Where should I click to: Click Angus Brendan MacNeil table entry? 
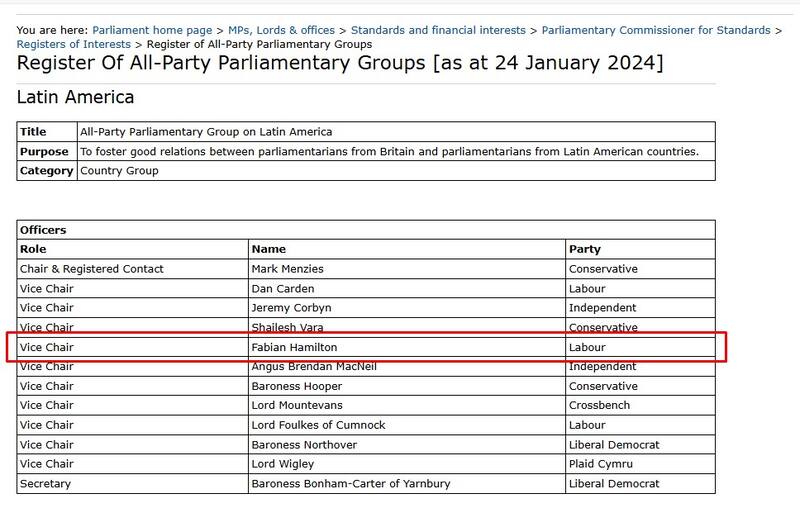click(x=312, y=367)
